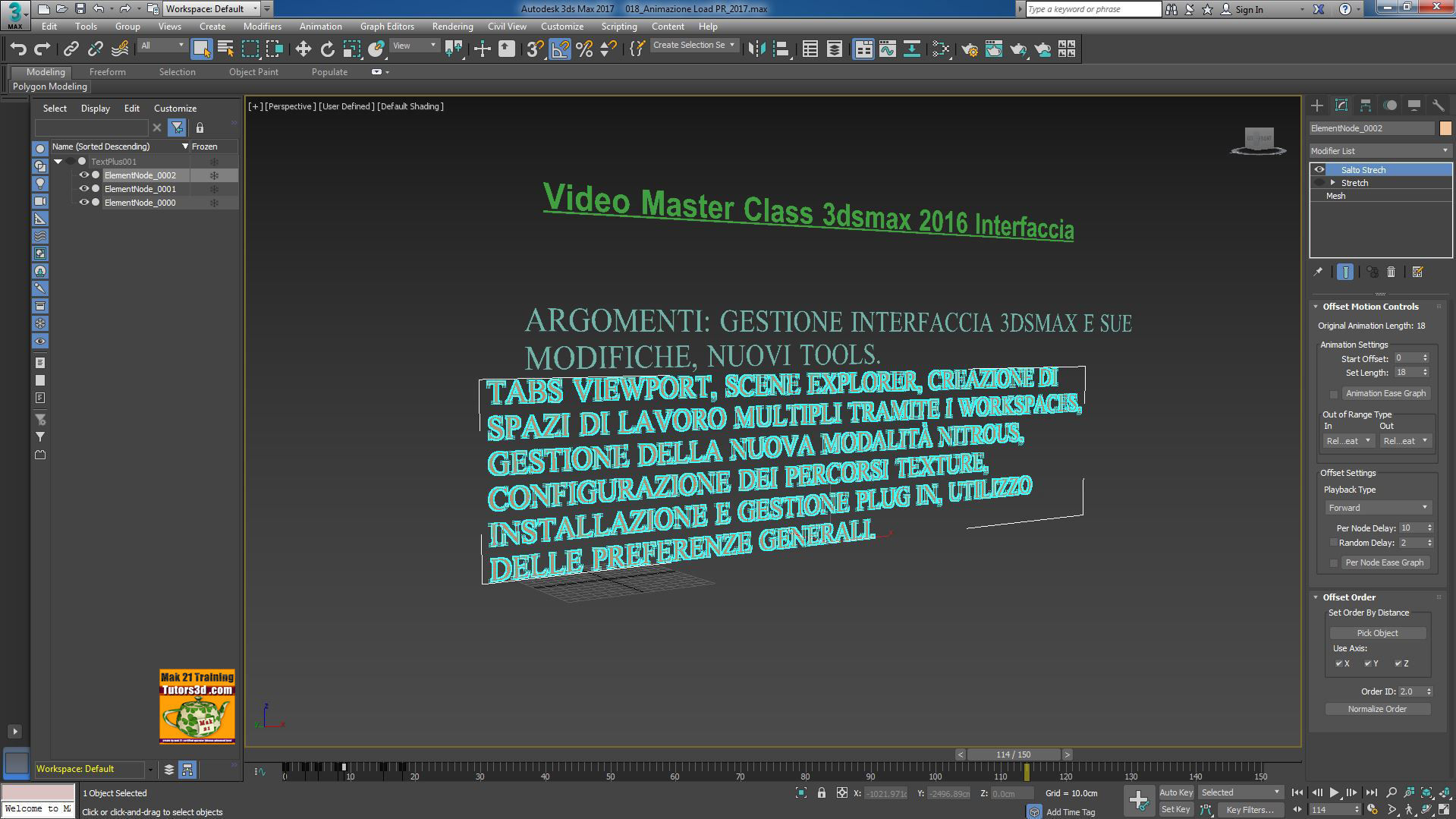Switch to the Motion command panel

(x=1390, y=106)
